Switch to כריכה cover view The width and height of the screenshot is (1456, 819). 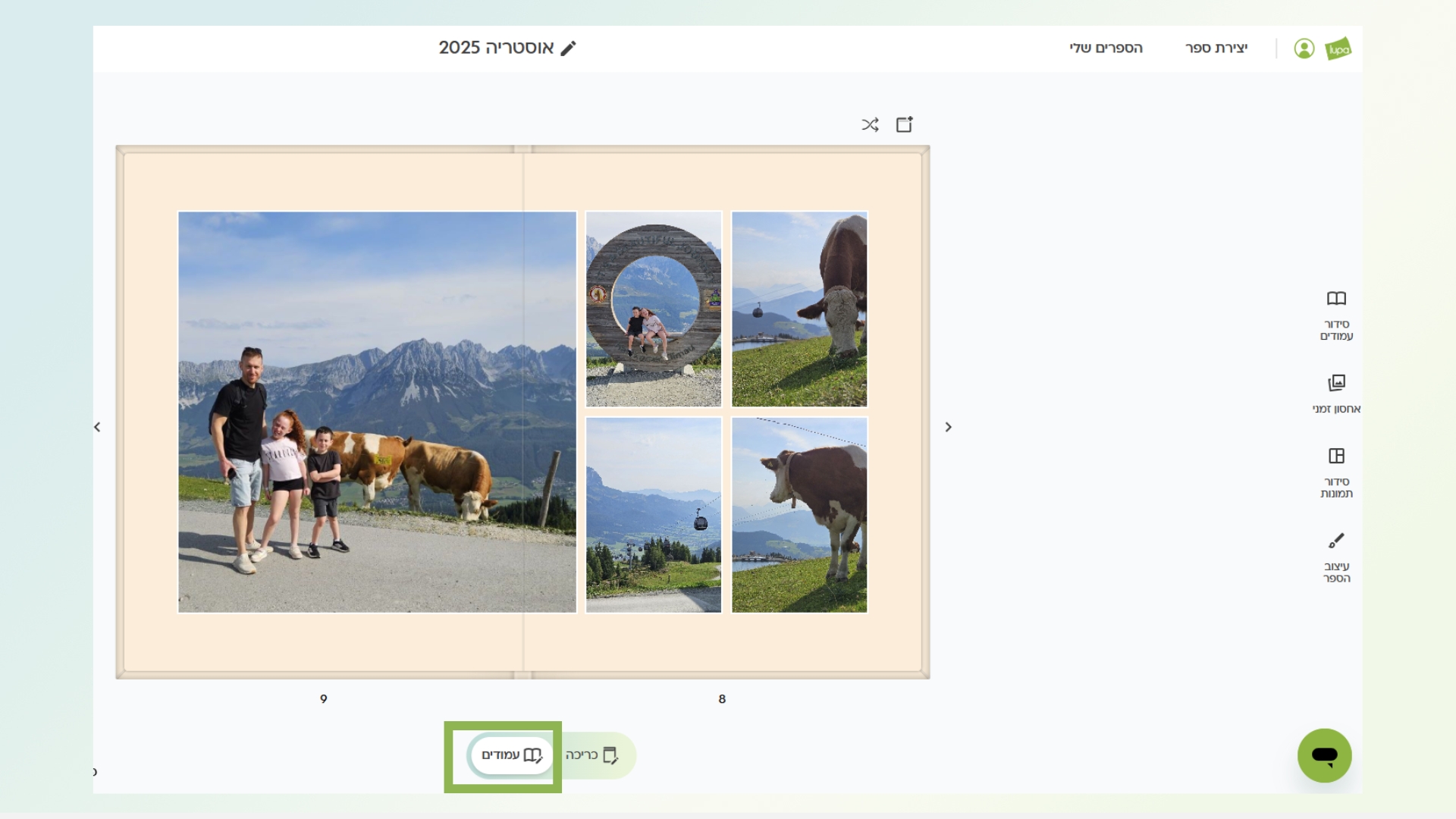592,755
